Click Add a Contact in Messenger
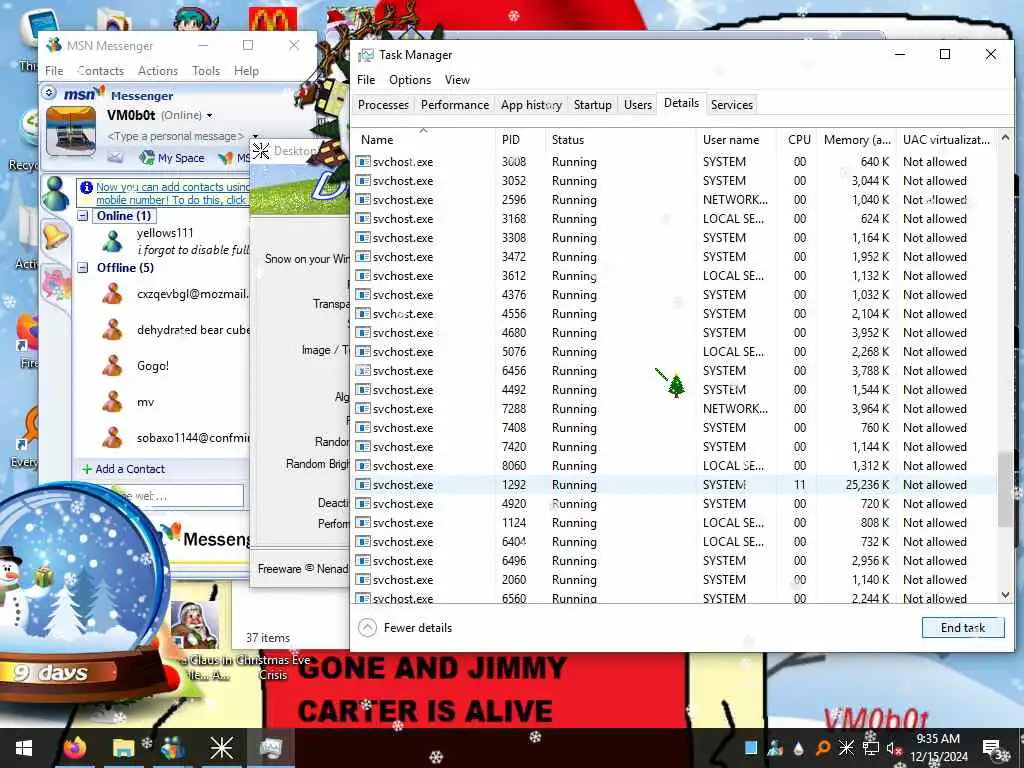Viewport: 1024px width, 768px height. click(123, 469)
